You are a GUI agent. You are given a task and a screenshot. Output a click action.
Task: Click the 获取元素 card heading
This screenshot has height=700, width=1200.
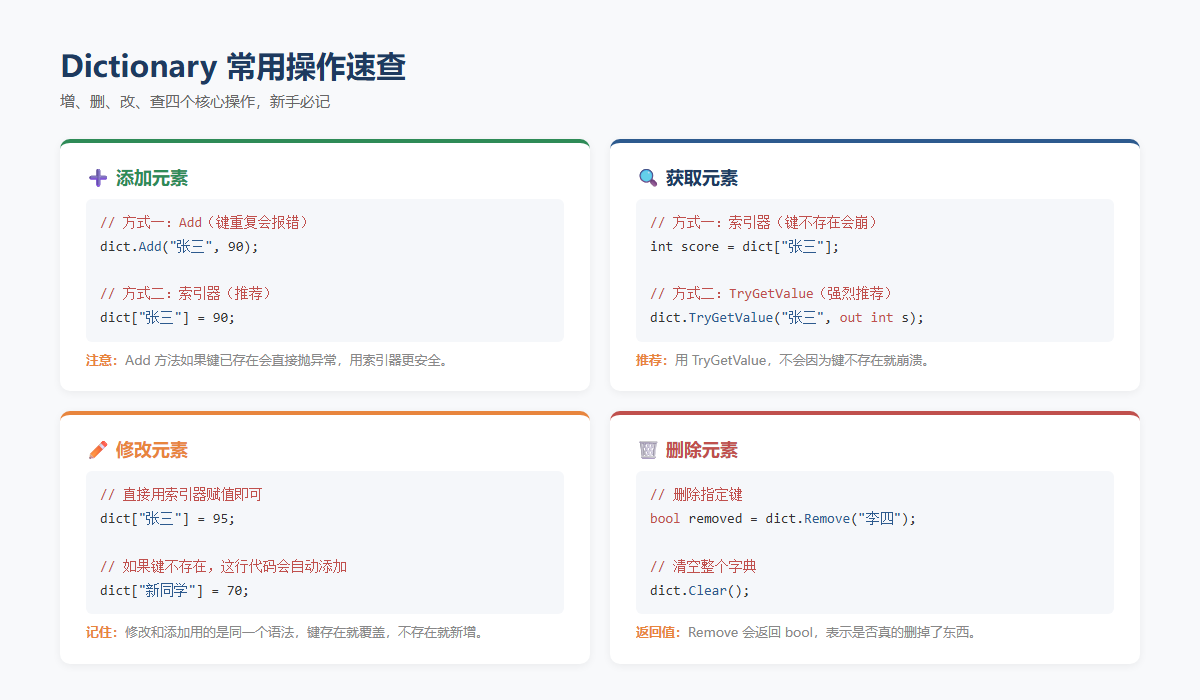pyautogui.click(x=702, y=178)
